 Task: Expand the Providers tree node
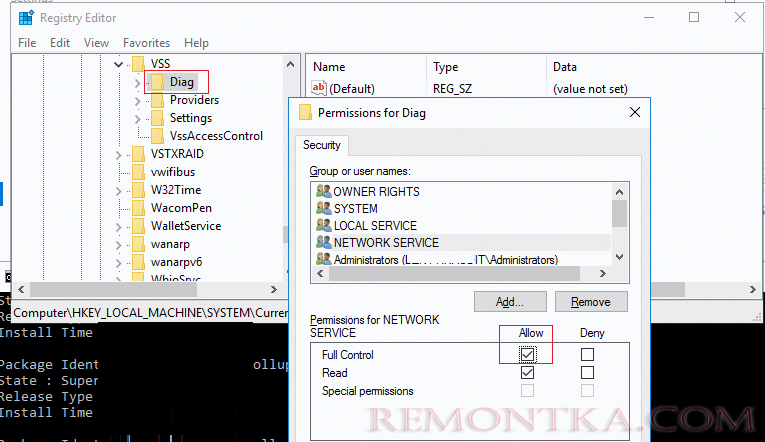(x=138, y=101)
